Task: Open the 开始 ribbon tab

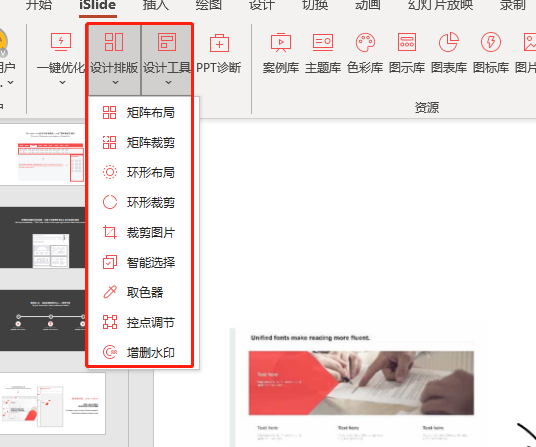Action: (x=39, y=5)
